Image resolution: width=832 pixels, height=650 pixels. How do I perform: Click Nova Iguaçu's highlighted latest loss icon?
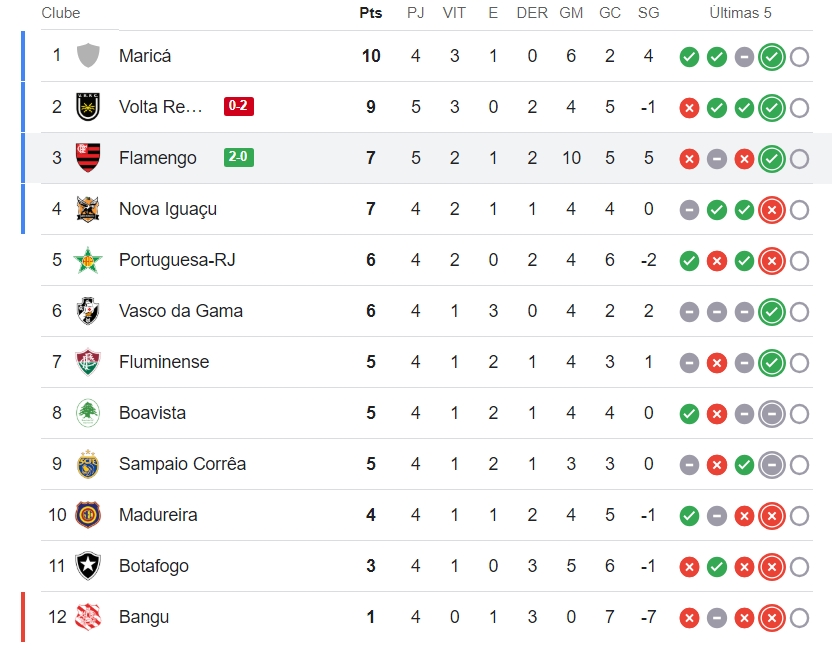[772, 210]
